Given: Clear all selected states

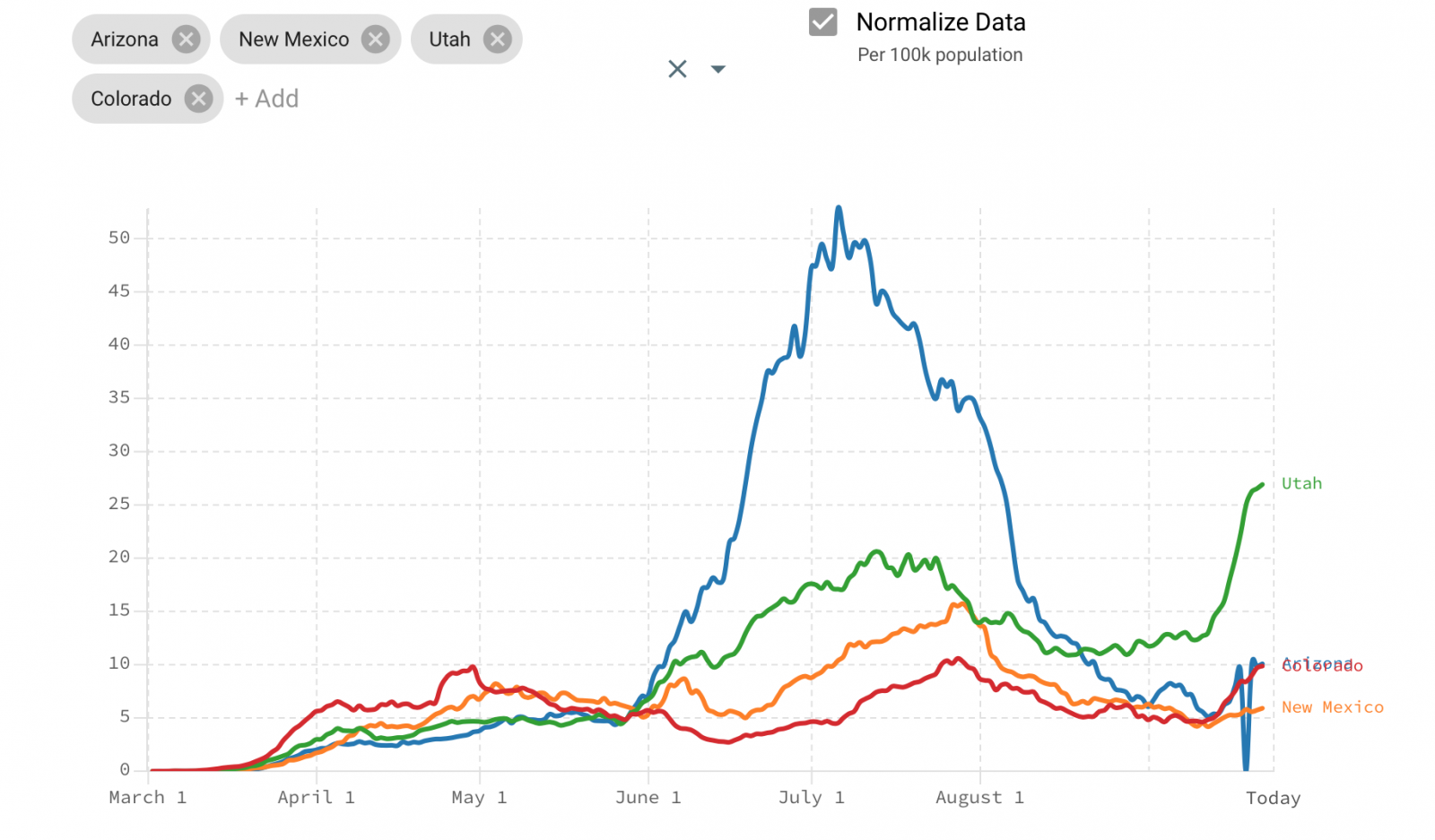Looking at the screenshot, I should pos(677,69).
